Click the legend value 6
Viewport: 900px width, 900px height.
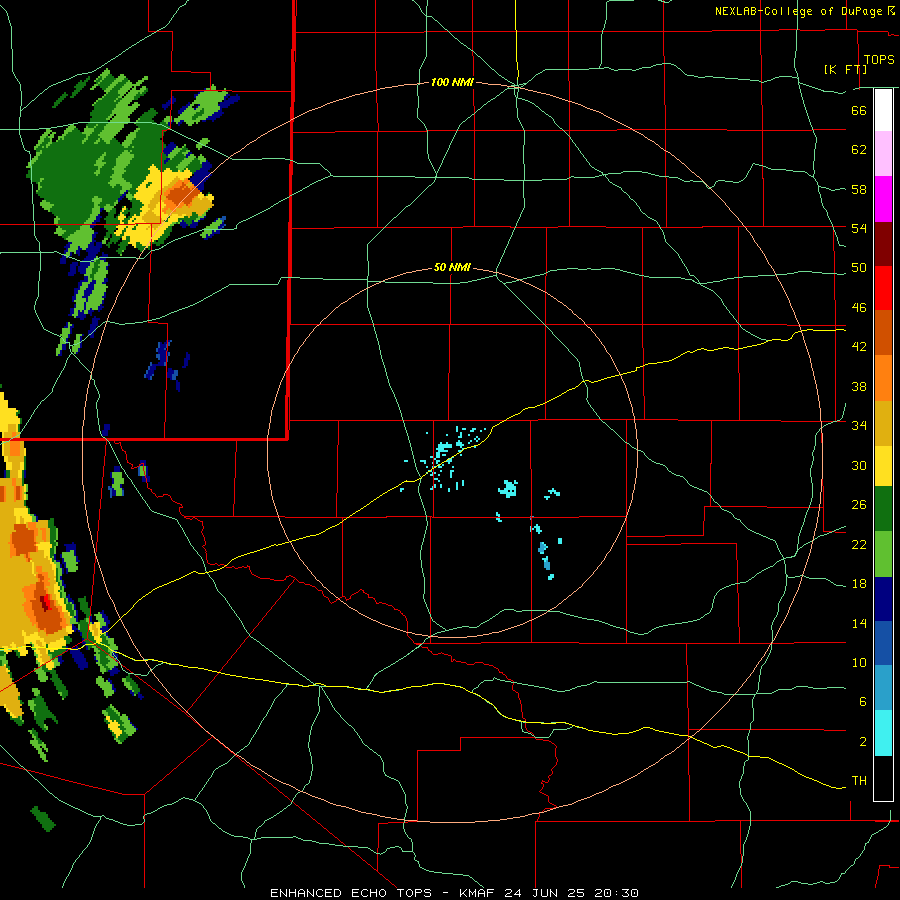pos(863,702)
